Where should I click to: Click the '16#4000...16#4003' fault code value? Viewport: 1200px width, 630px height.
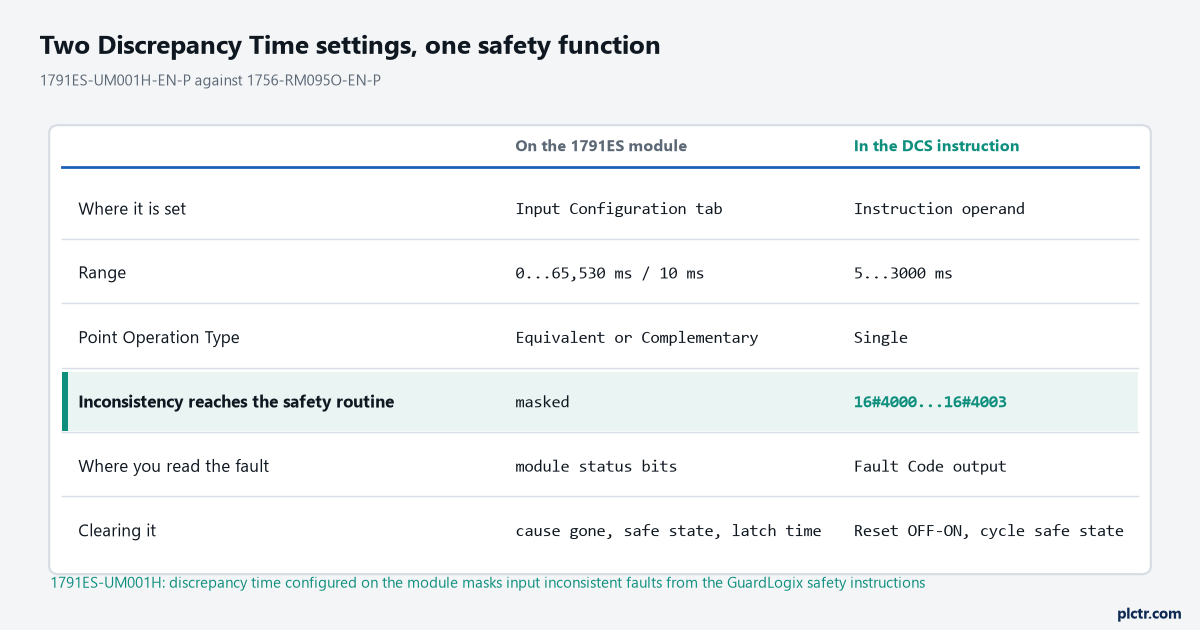point(930,402)
